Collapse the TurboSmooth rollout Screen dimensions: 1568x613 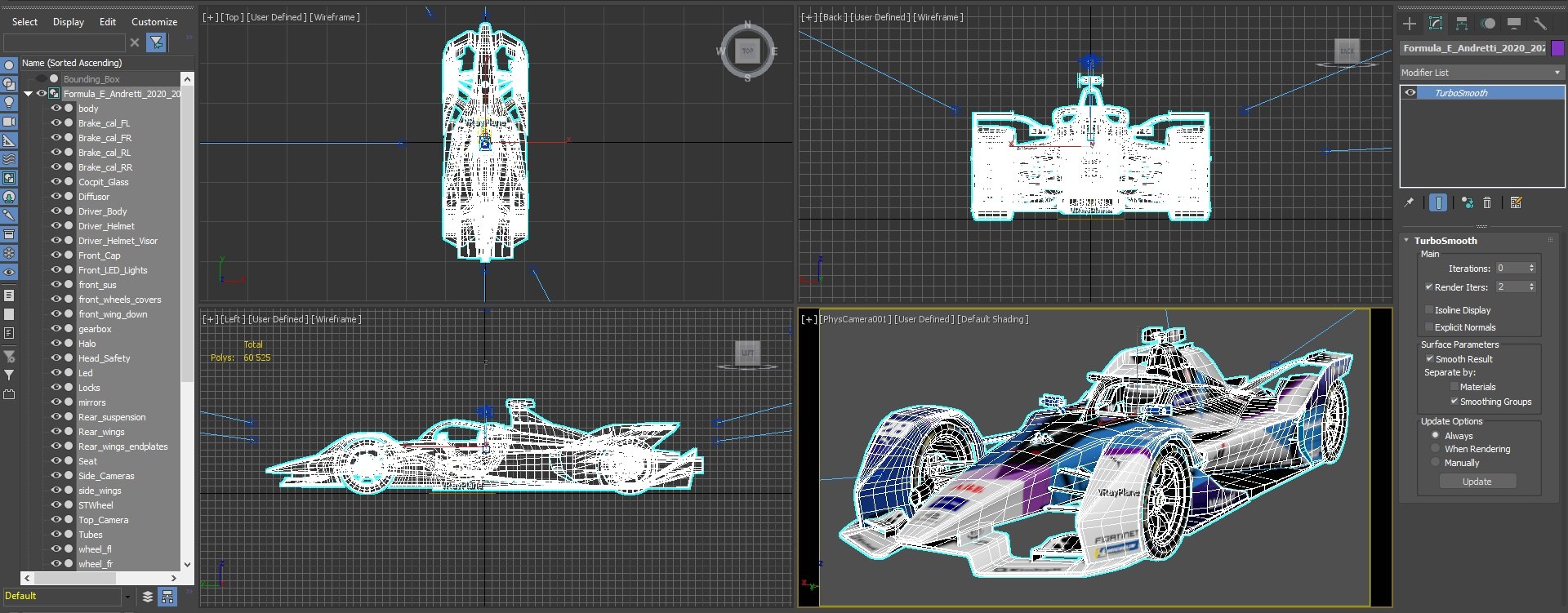pyautogui.click(x=1406, y=241)
